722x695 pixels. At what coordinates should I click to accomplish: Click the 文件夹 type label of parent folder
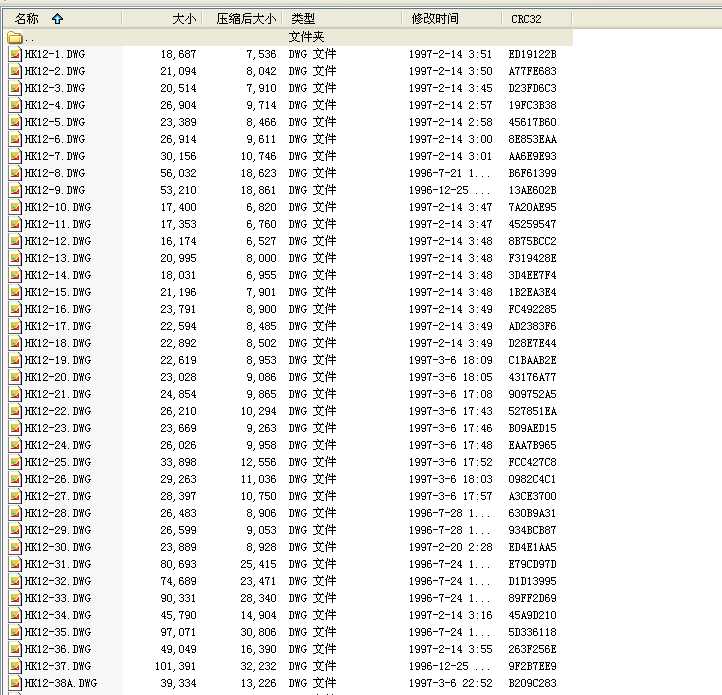(x=306, y=37)
